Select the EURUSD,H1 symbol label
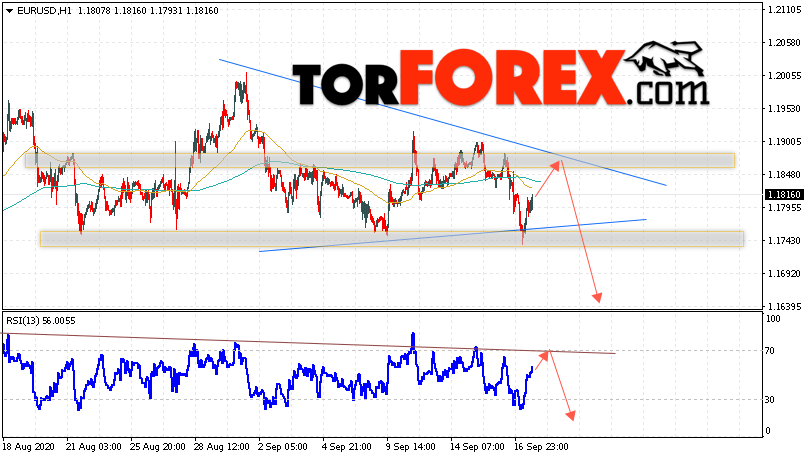 point(44,11)
